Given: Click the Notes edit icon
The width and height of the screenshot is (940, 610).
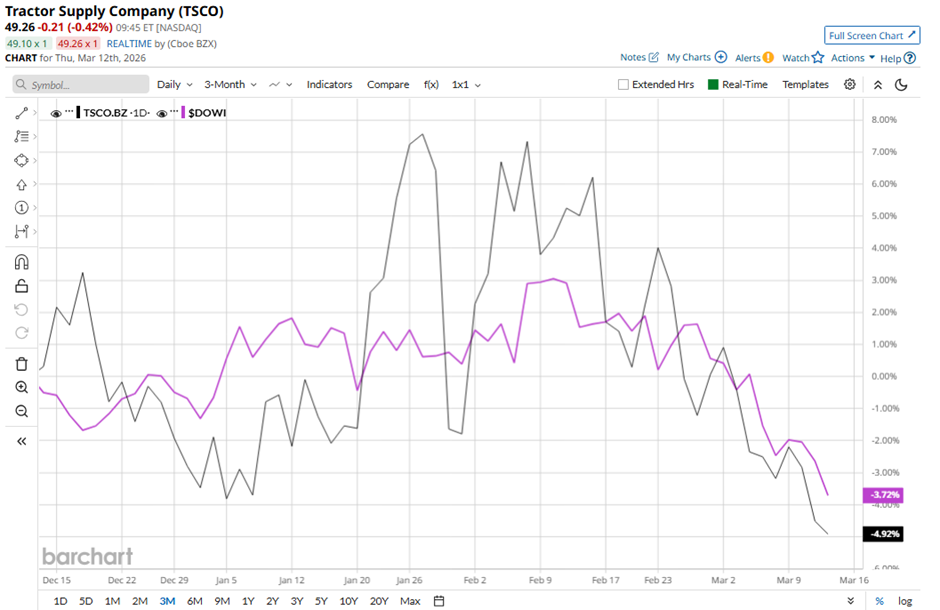Looking at the screenshot, I should [653, 58].
